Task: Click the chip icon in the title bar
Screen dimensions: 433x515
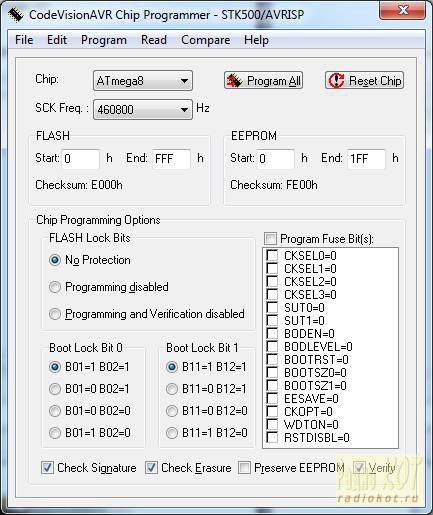Action: 15,14
